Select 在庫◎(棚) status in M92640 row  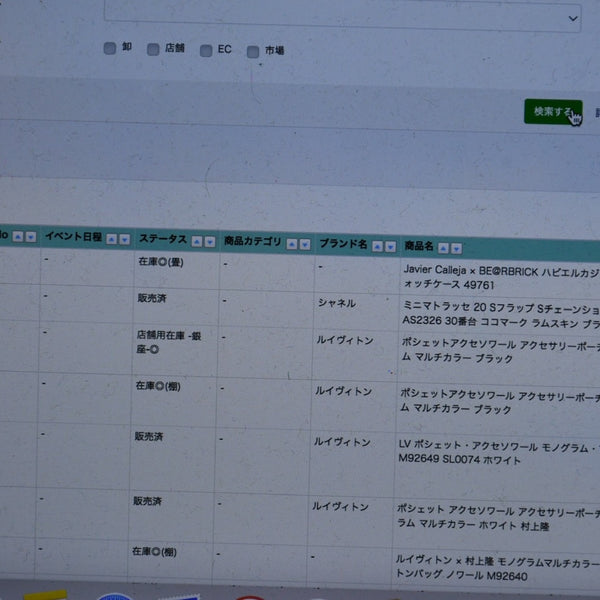(x=154, y=552)
